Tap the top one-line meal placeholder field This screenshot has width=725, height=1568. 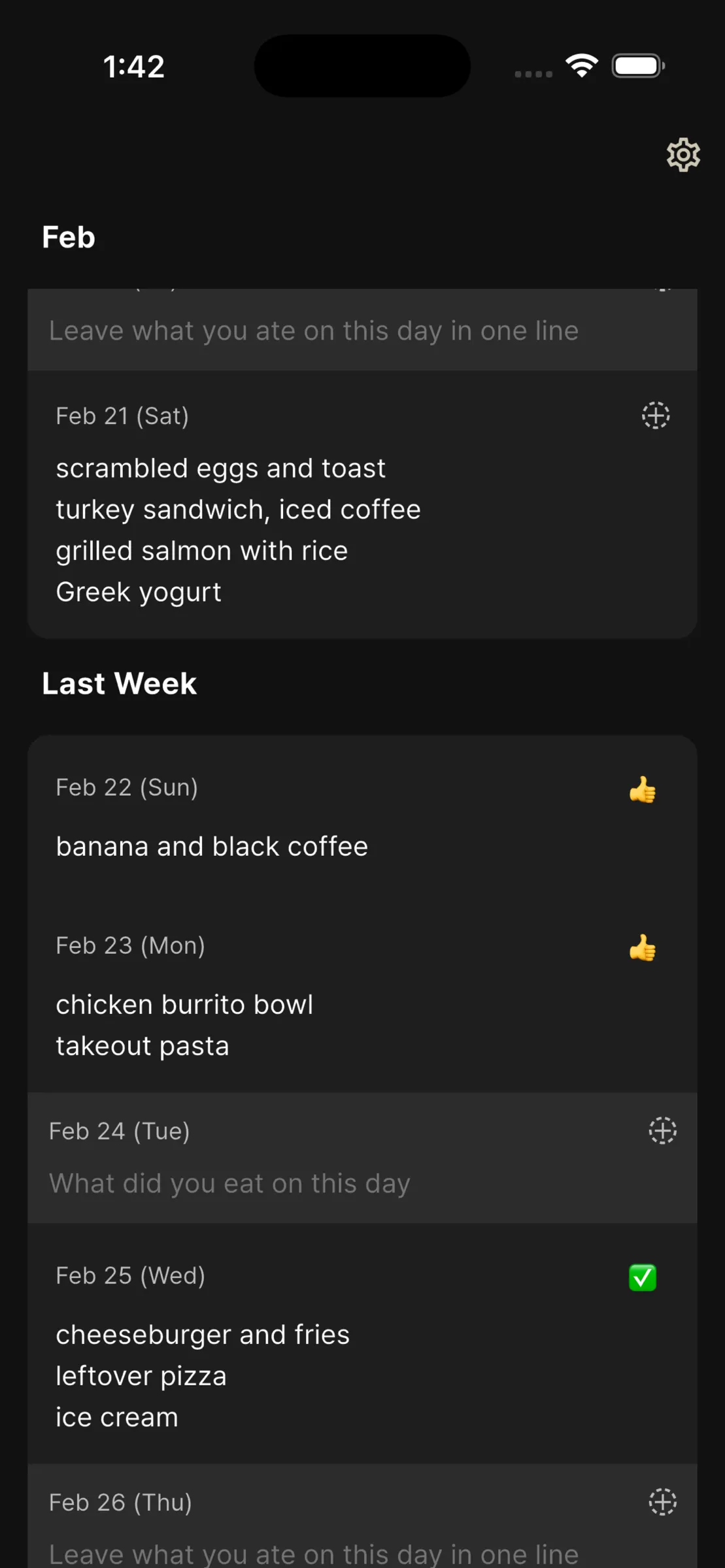click(x=362, y=330)
